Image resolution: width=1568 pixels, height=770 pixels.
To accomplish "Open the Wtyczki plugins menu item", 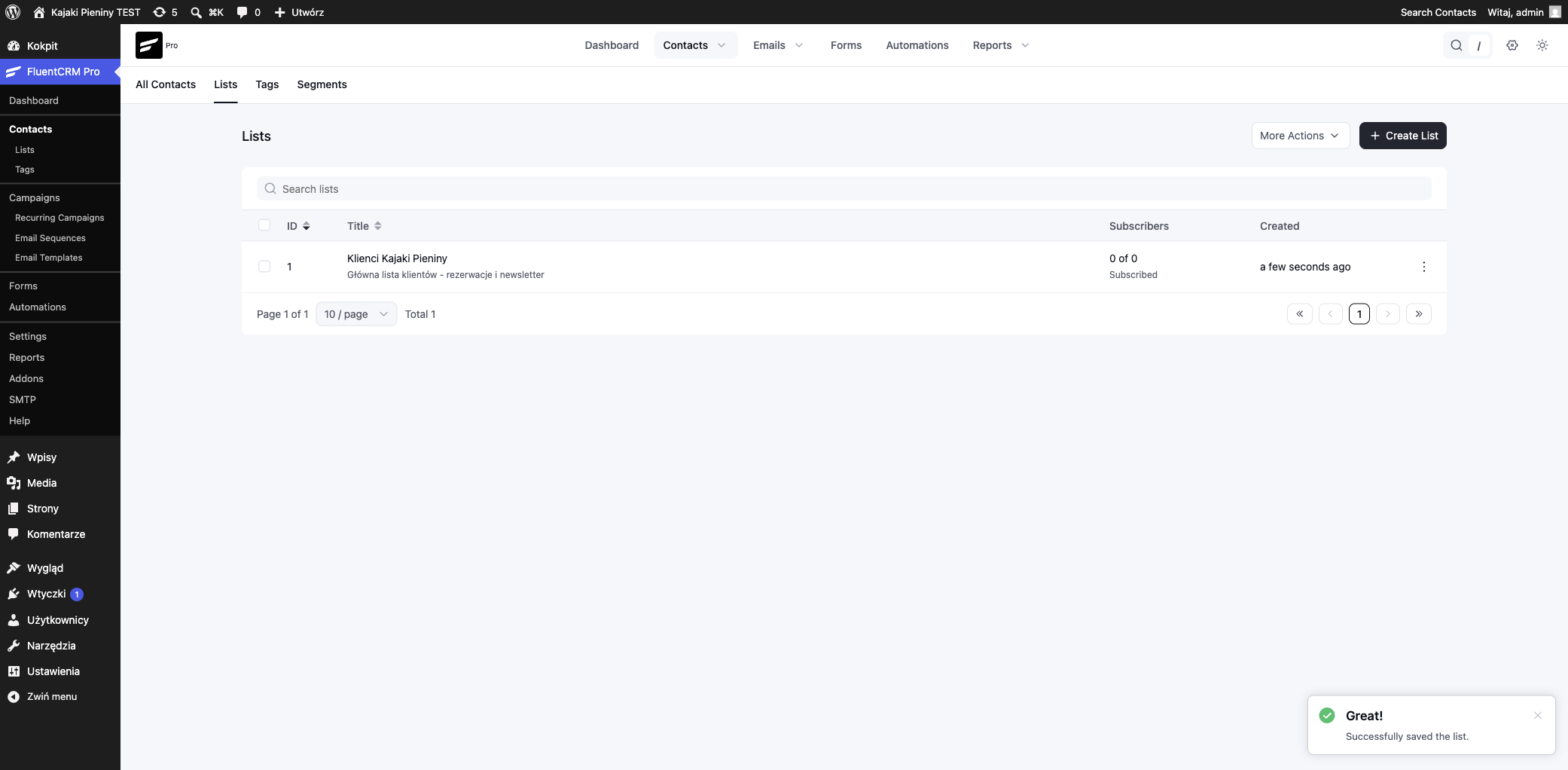I will click(x=60, y=594).
